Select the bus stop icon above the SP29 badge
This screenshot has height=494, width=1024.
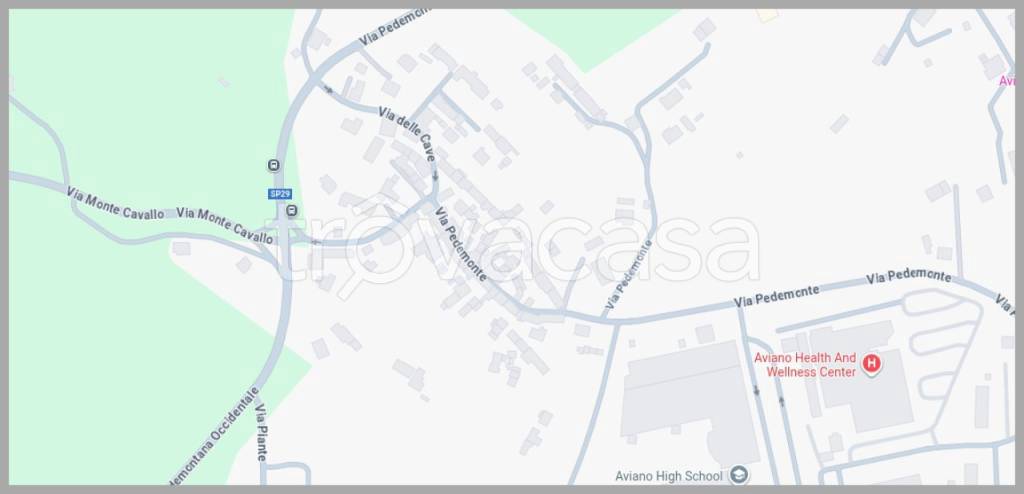pyautogui.click(x=274, y=165)
